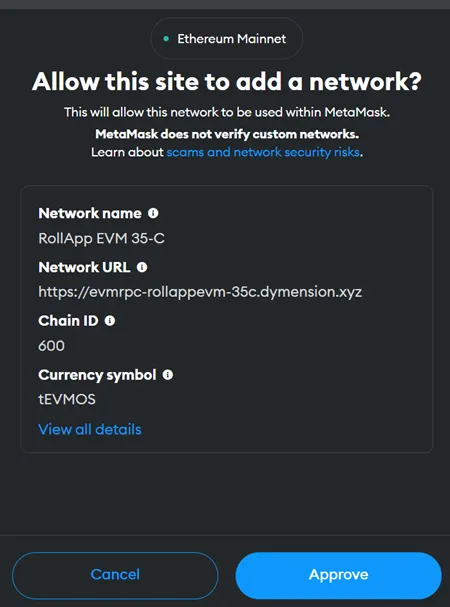This screenshot has width=450, height=607.
Task: Click the 'Allow this site to add a network?' heading
Action: click(227, 82)
